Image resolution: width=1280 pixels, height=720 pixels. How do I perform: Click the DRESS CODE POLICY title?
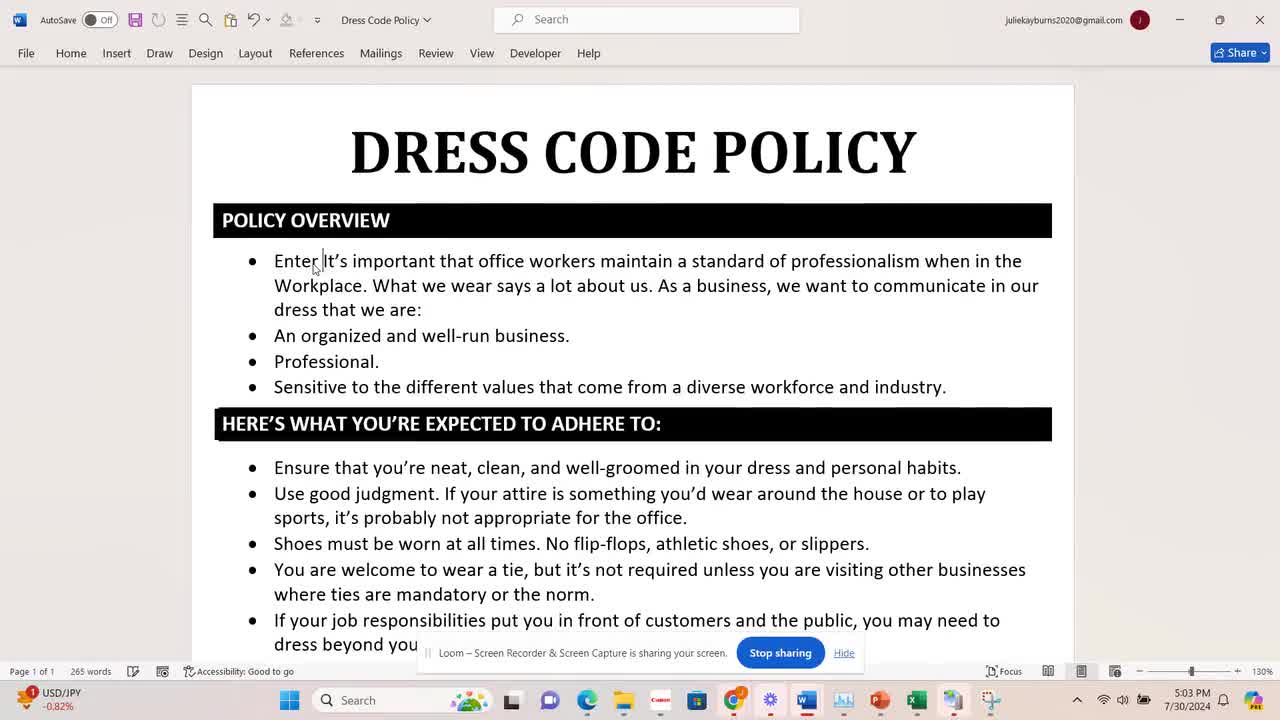tap(633, 152)
